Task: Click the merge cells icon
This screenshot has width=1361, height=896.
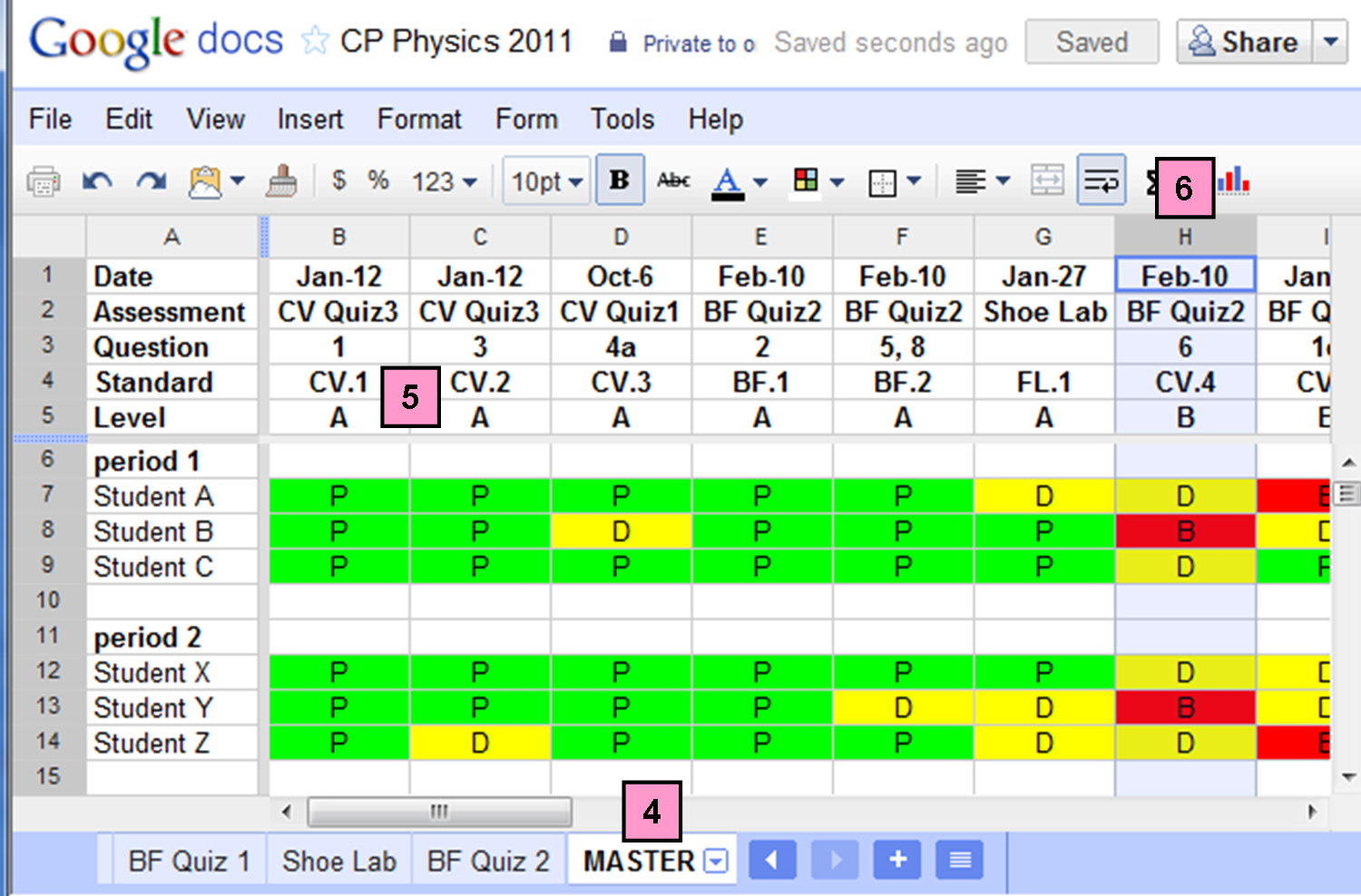Action: [1047, 180]
